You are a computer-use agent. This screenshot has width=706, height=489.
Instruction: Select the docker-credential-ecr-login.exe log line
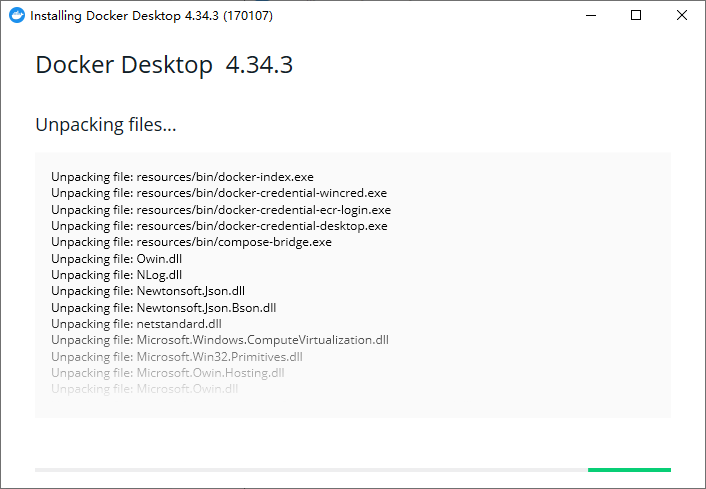point(221,210)
